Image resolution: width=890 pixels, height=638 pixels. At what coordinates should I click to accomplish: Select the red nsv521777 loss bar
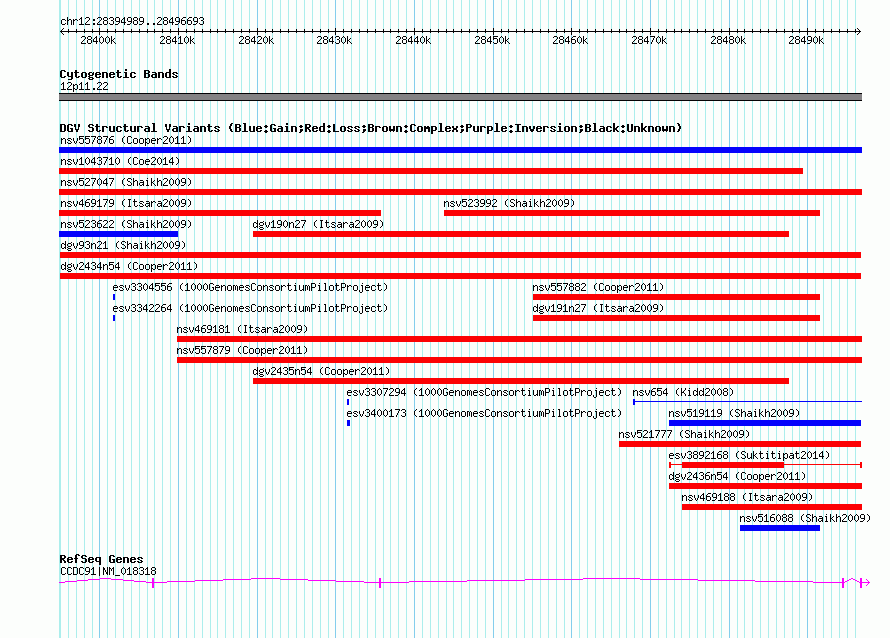pos(740,444)
